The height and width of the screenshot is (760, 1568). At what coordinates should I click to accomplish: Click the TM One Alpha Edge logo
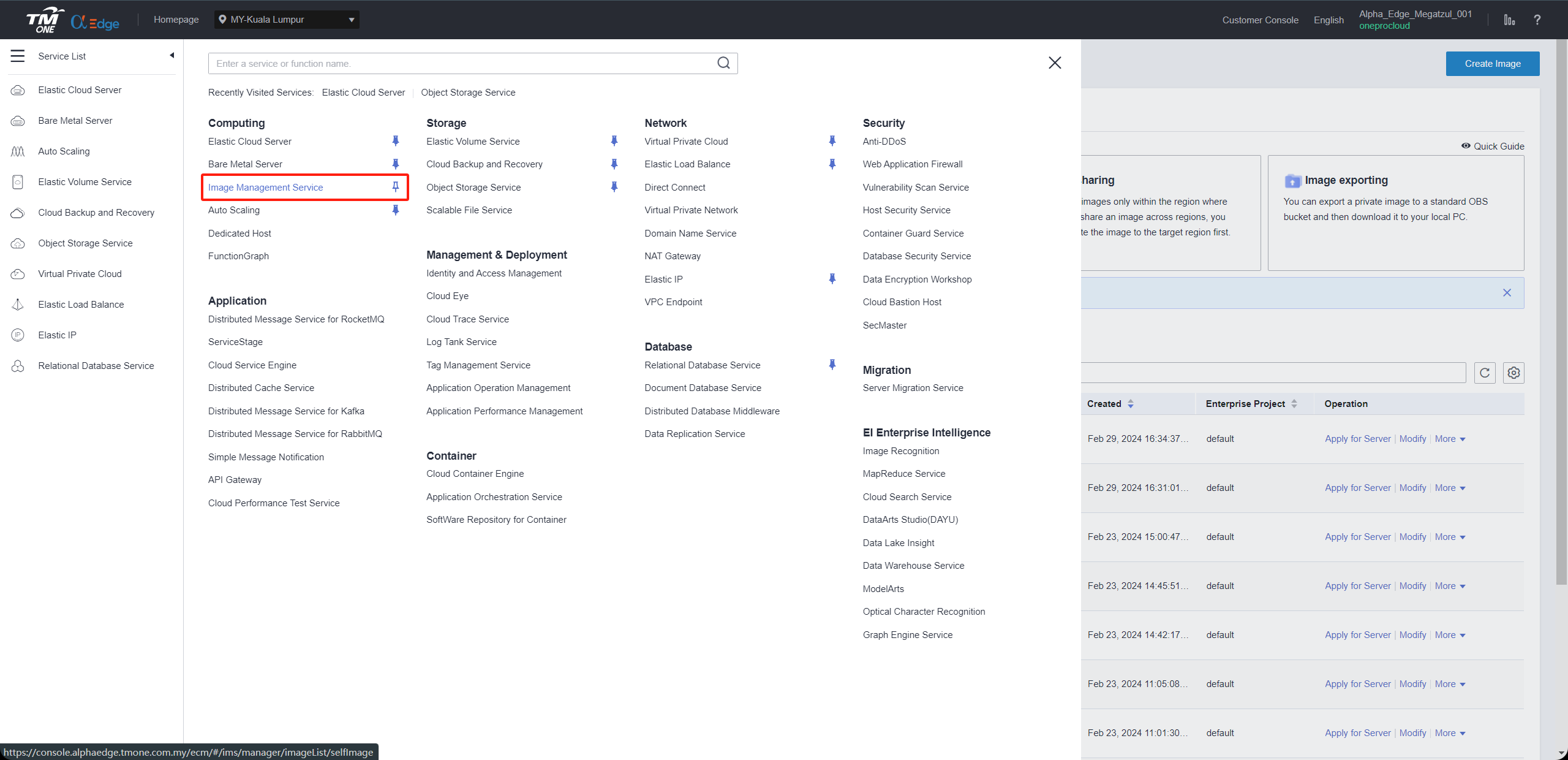73,20
